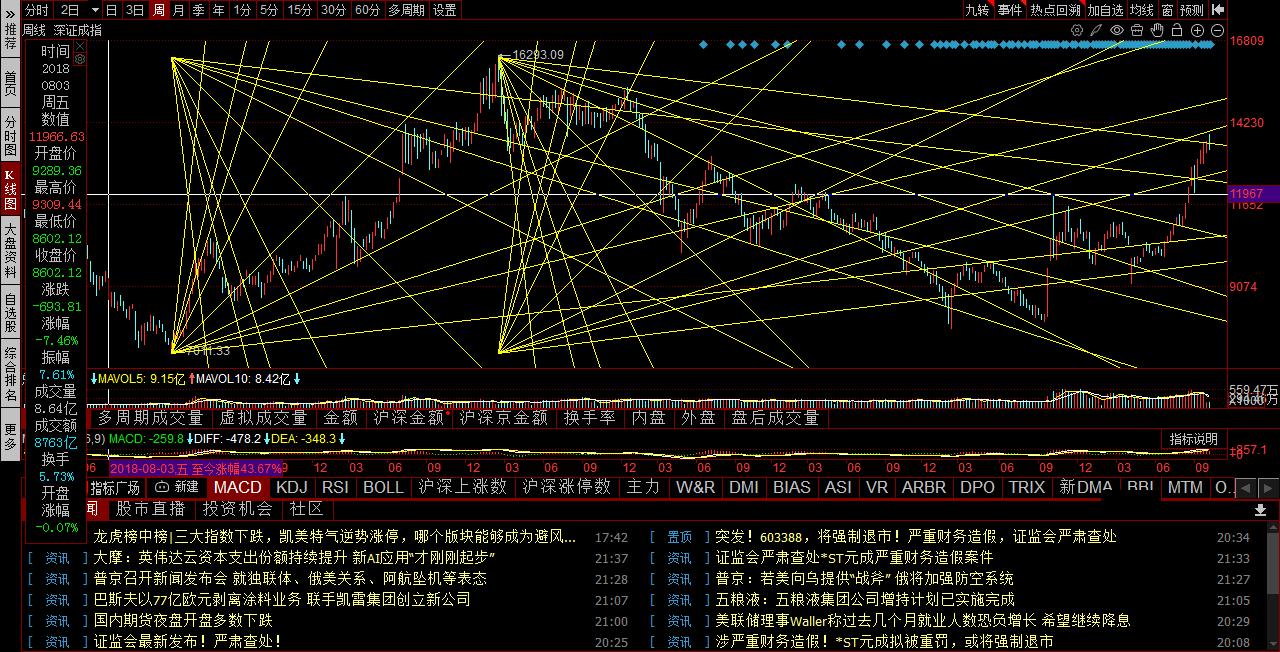Toggle the 预测 prediction button
The height and width of the screenshot is (652, 1280).
1192,10
